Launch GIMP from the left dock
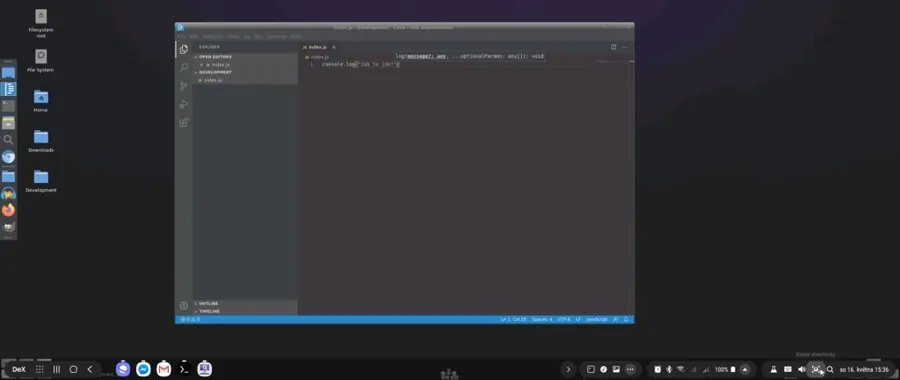 click(x=8, y=227)
